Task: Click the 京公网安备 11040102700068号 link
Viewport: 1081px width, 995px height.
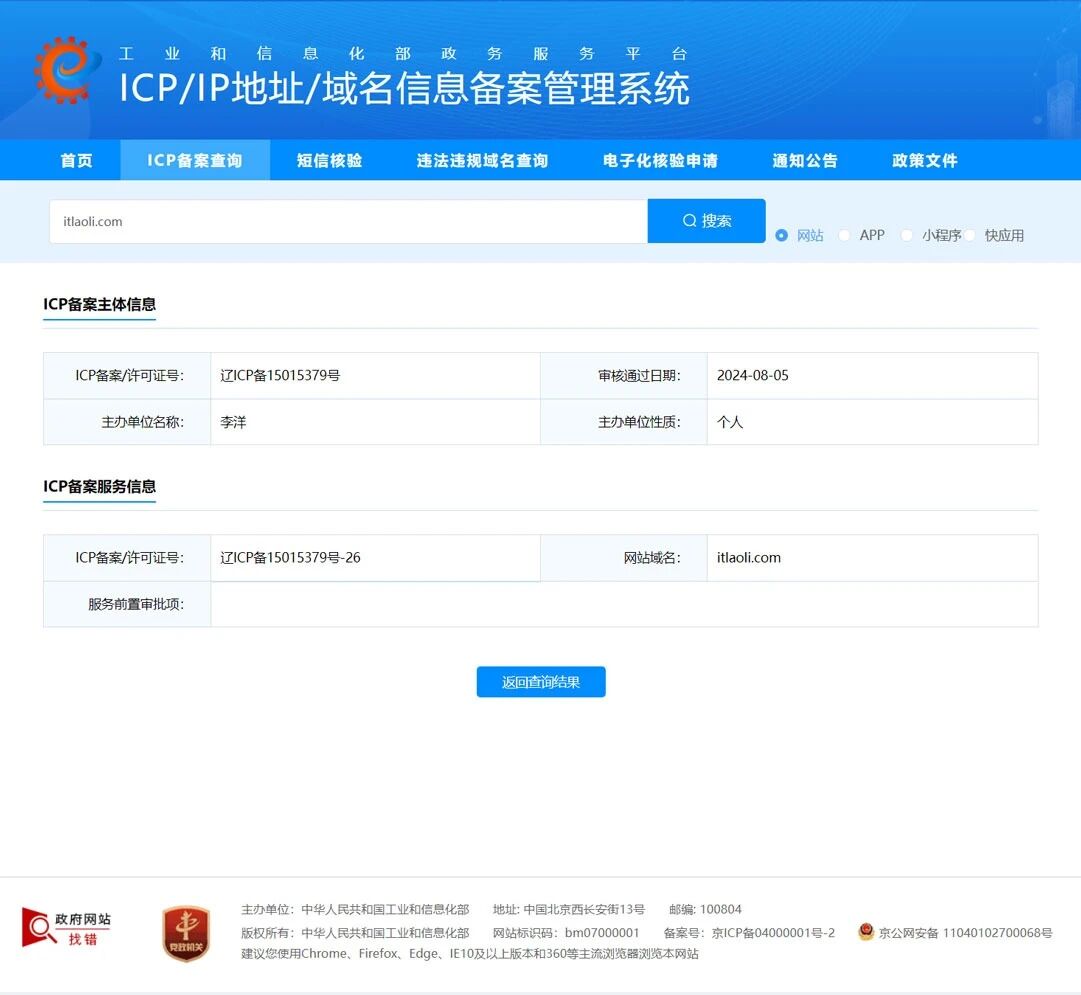Action: point(965,933)
